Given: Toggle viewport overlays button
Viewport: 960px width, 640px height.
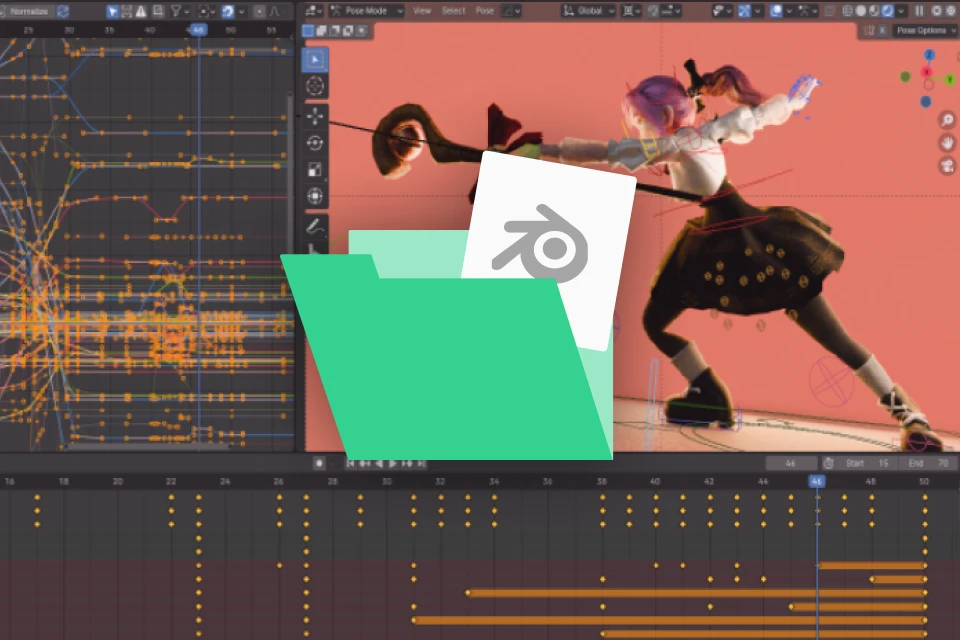Looking at the screenshot, I should pos(776,11).
